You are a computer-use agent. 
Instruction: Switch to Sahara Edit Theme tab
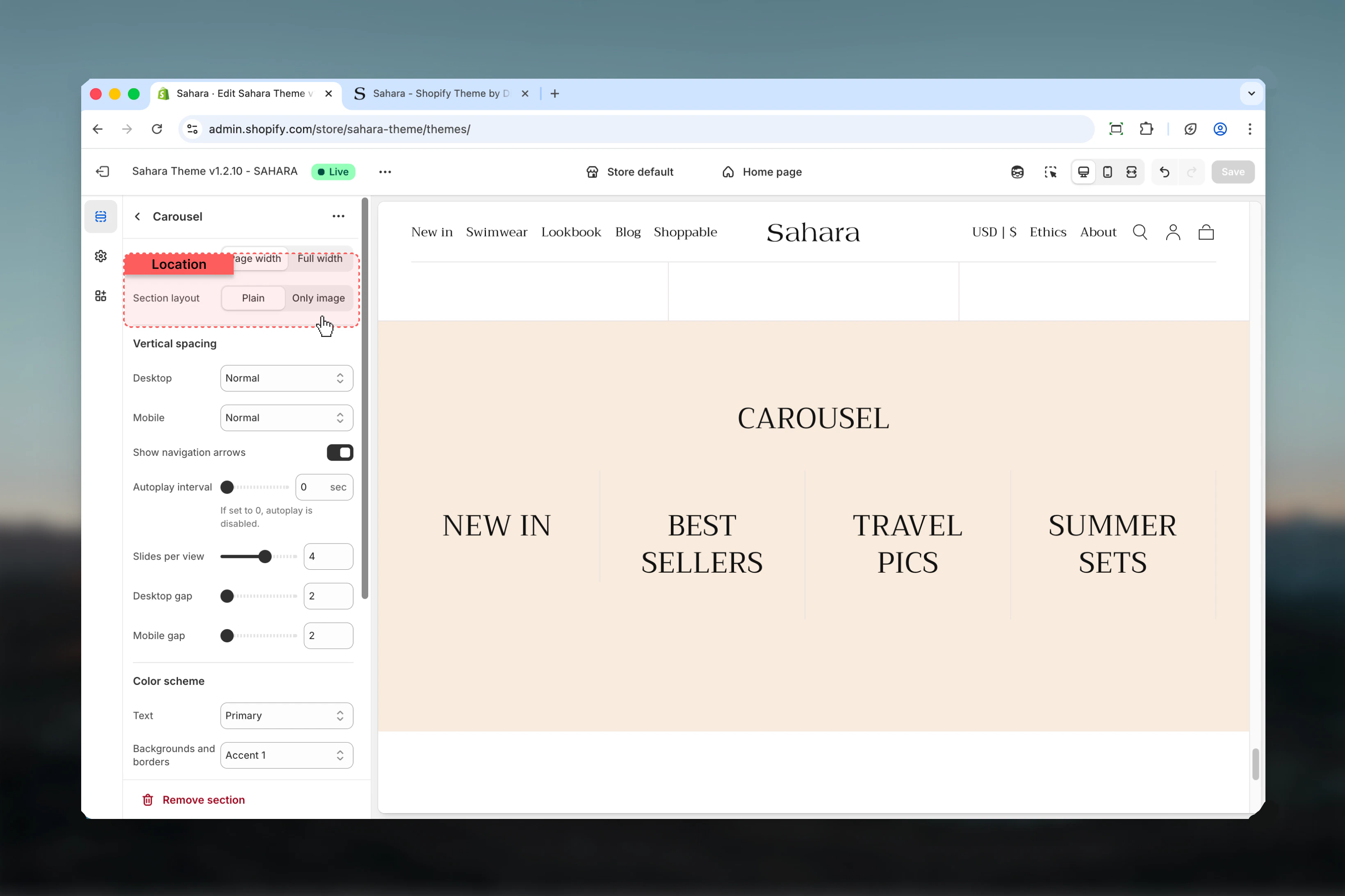point(246,94)
